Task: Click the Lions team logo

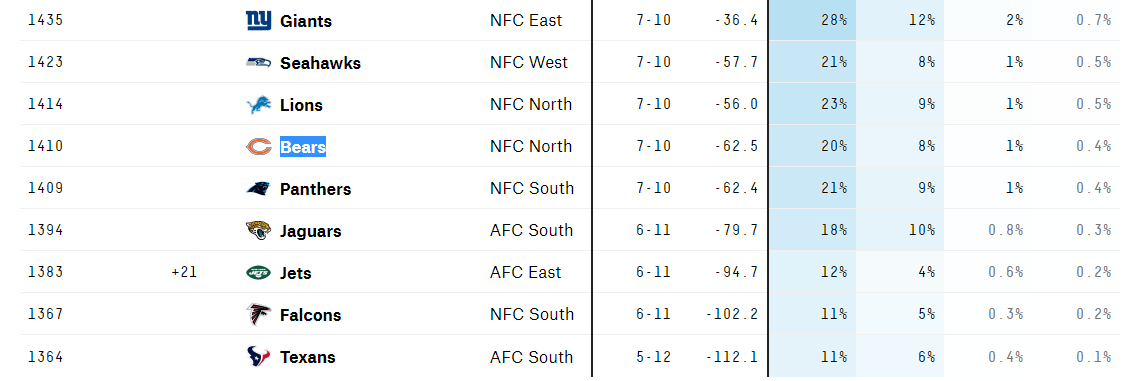Action: pyautogui.click(x=258, y=105)
